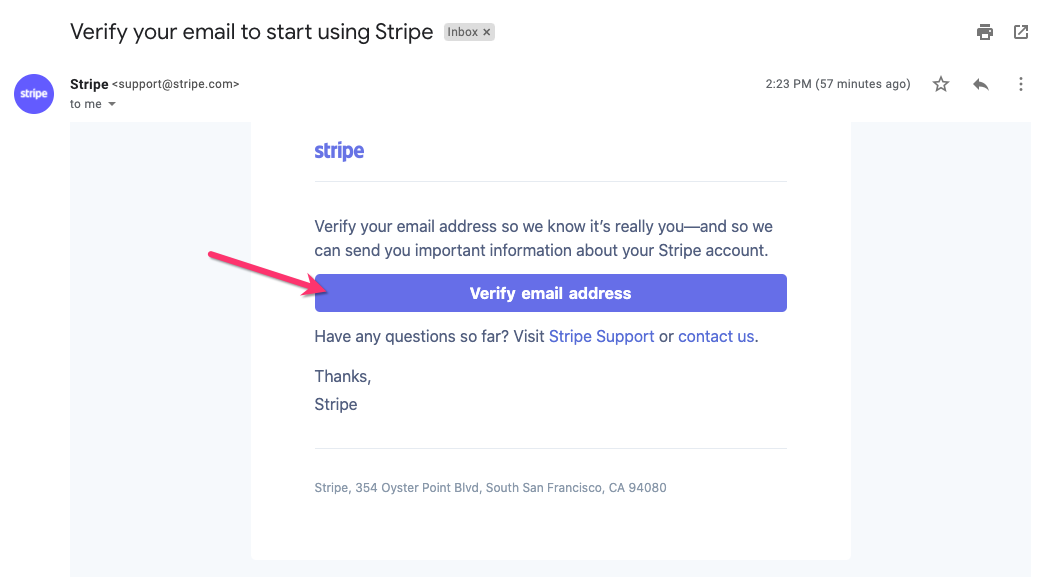Reply to the Stripe email
This screenshot has width=1051, height=577.
pos(981,85)
